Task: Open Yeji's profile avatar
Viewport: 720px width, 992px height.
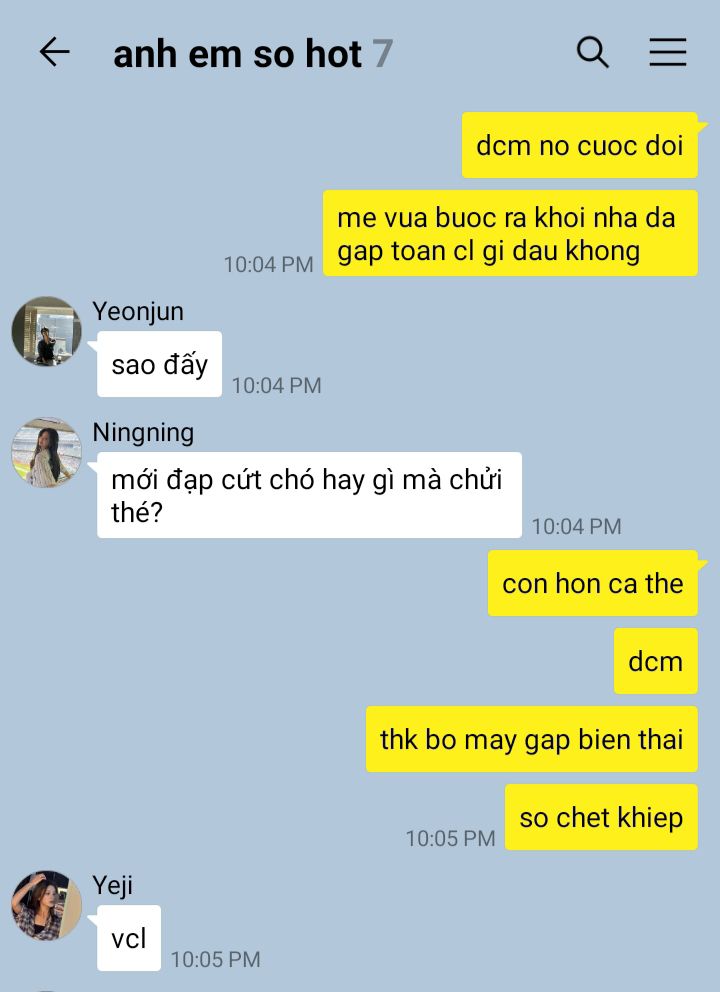Action: pos(46,905)
